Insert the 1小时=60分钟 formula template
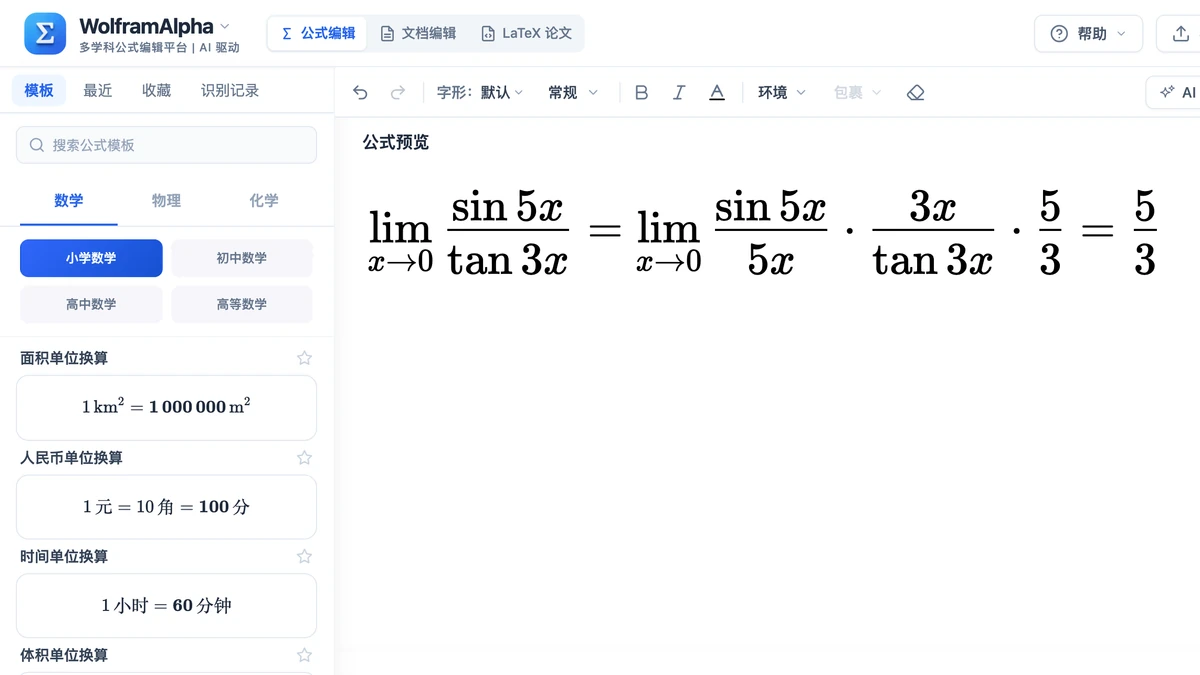 [166, 606]
